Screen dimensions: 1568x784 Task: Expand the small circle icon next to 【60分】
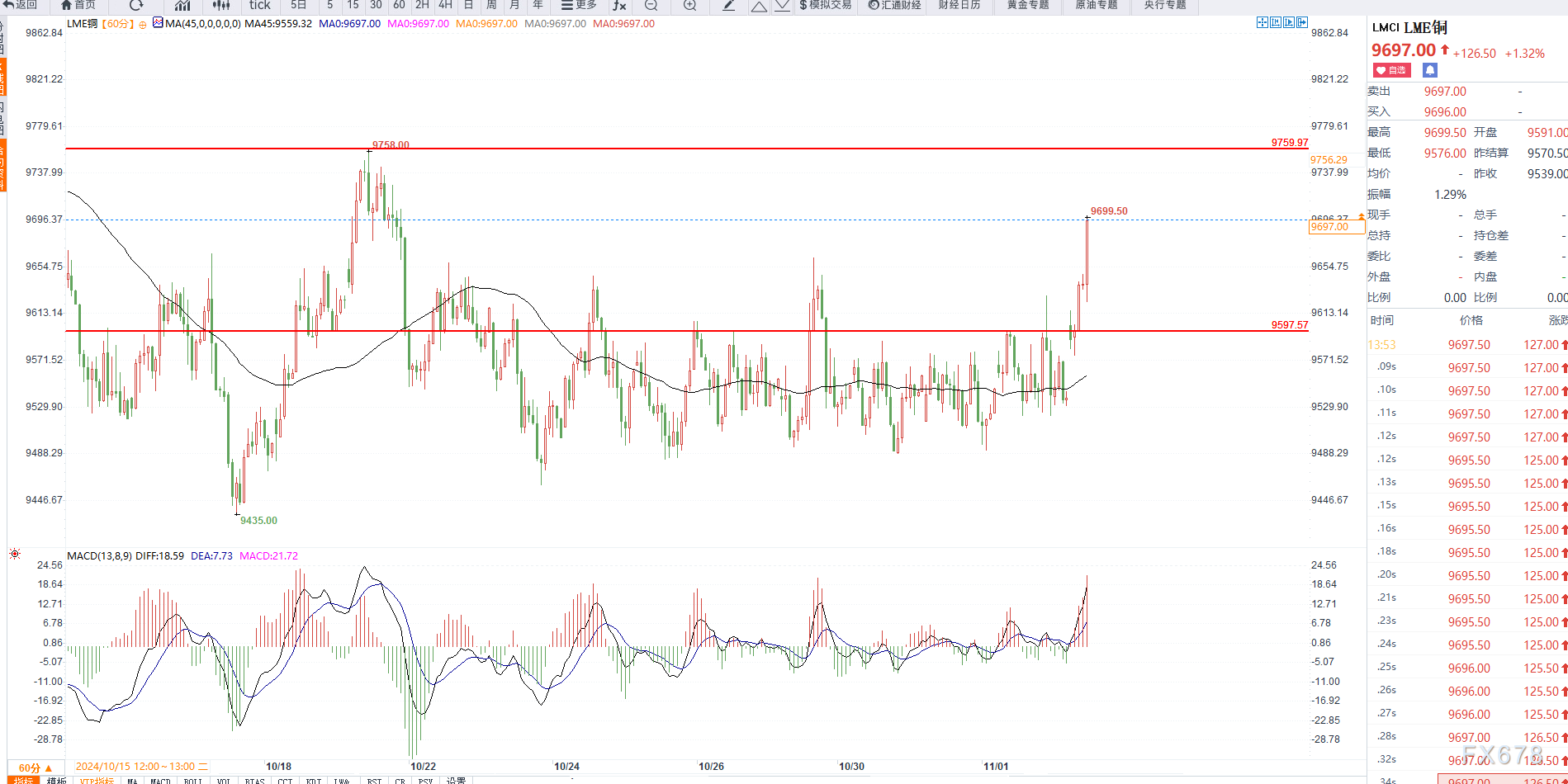click(143, 25)
